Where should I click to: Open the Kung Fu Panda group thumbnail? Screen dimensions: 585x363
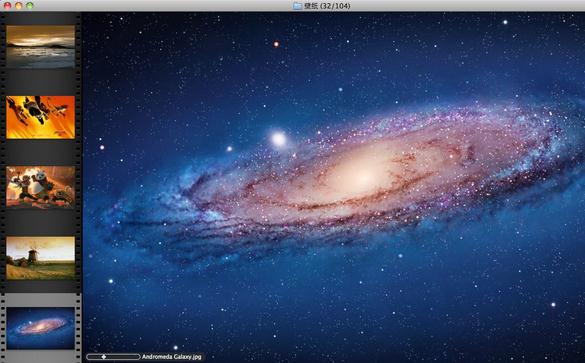[40, 187]
